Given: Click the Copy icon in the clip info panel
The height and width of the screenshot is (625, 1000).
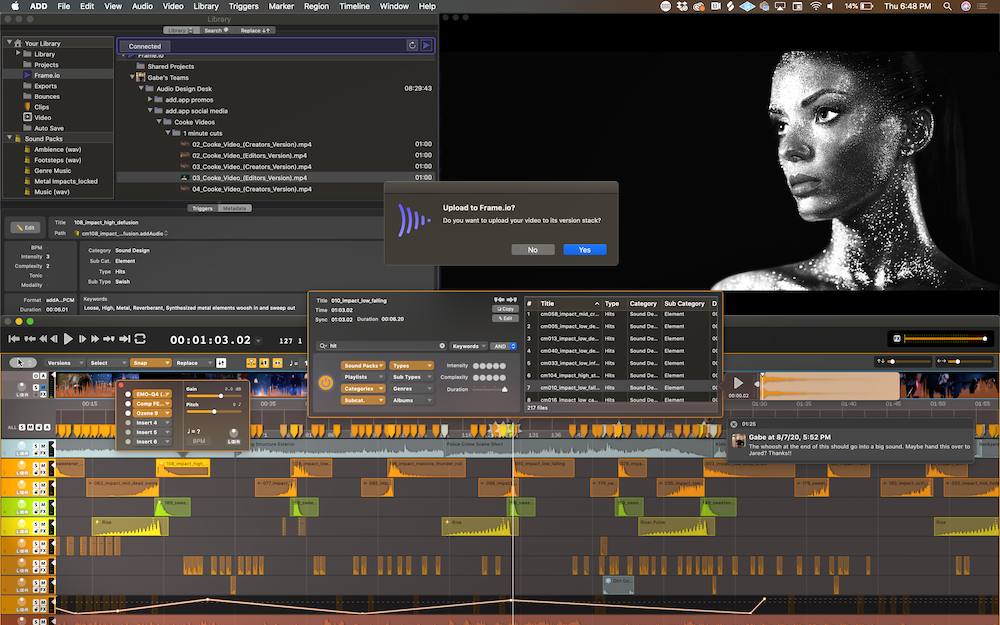Looking at the screenshot, I should [x=506, y=309].
